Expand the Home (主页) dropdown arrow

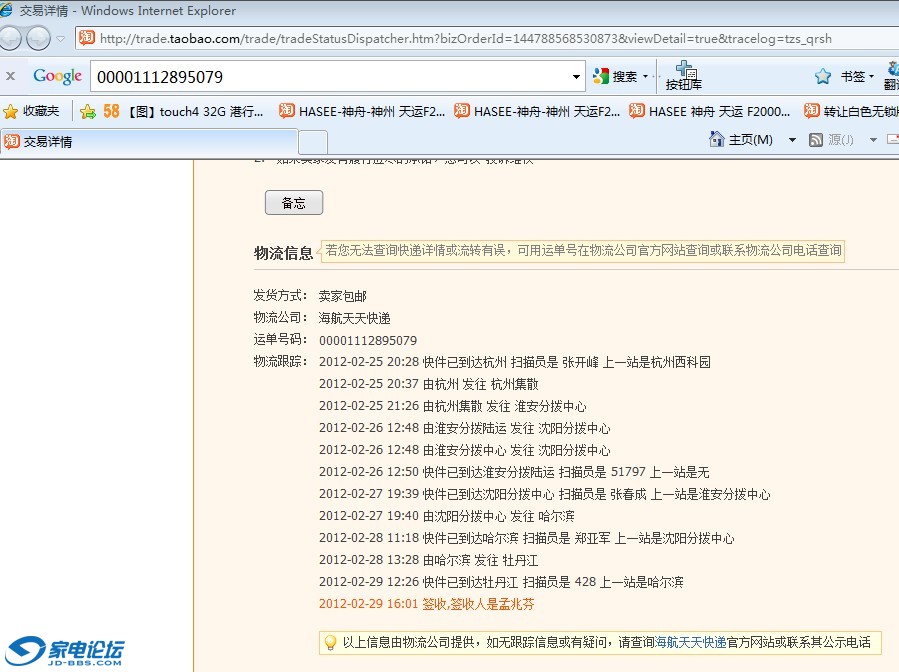click(x=792, y=140)
